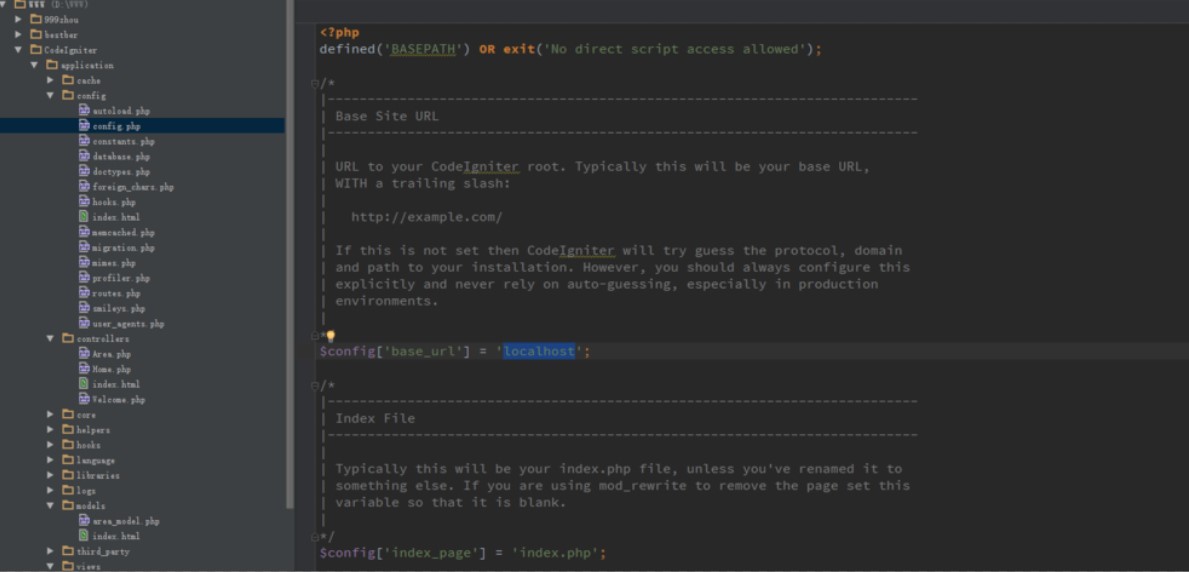The width and height of the screenshot is (1189, 572).
Task: Open constants.php from the config folder
Action: click(123, 141)
